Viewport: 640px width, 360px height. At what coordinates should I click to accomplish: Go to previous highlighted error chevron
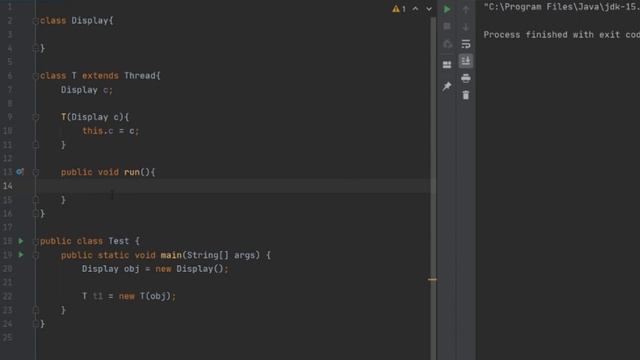pos(415,9)
